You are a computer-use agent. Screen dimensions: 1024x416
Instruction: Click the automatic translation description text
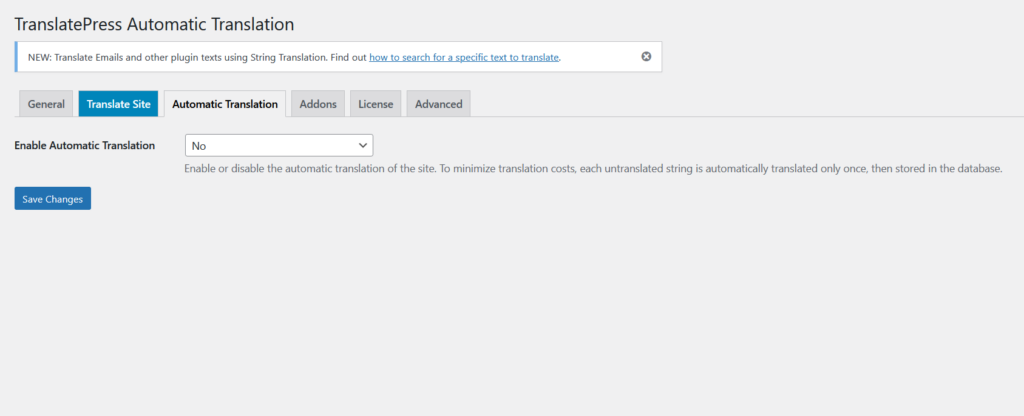point(593,168)
